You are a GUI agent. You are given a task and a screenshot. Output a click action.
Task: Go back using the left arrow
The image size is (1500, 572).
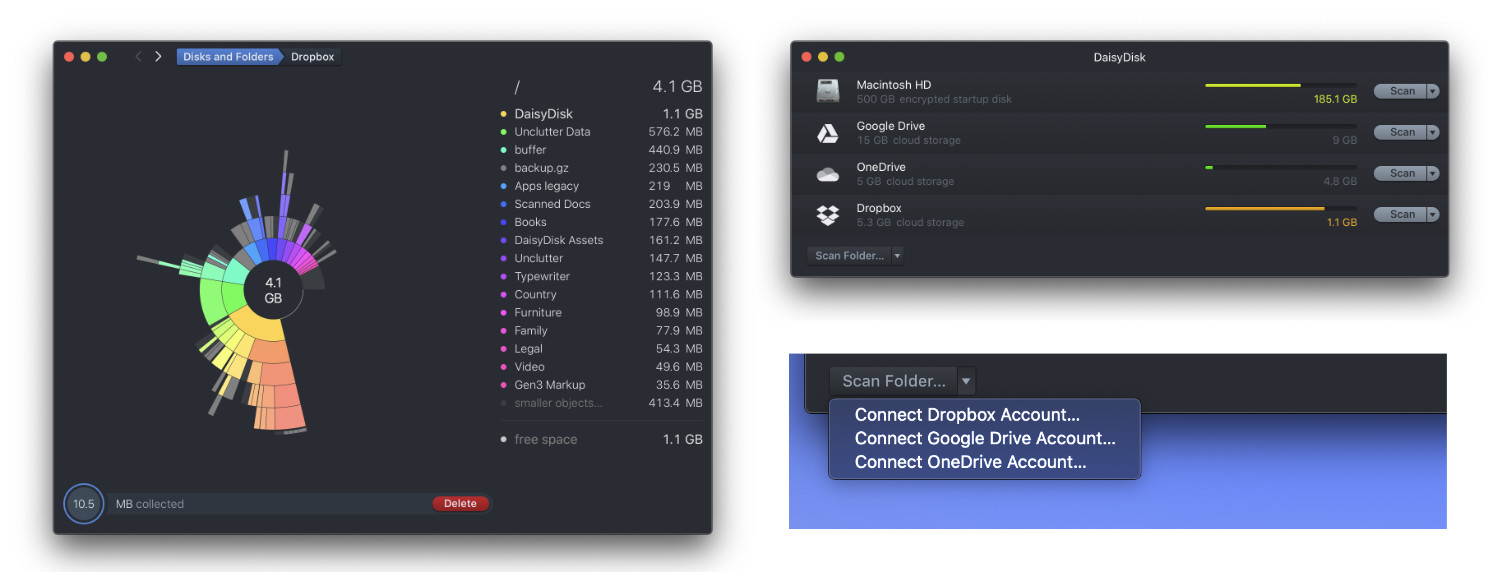pyautogui.click(x=139, y=57)
